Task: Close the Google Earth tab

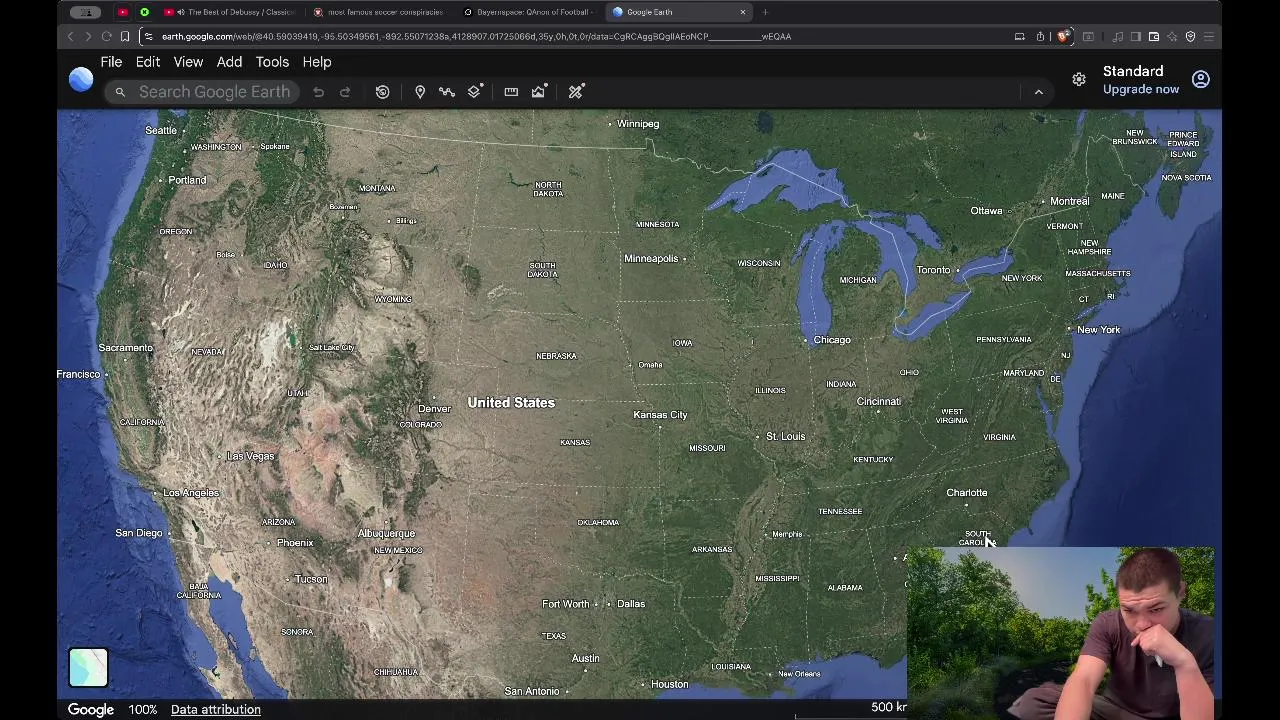Action: 743,12
